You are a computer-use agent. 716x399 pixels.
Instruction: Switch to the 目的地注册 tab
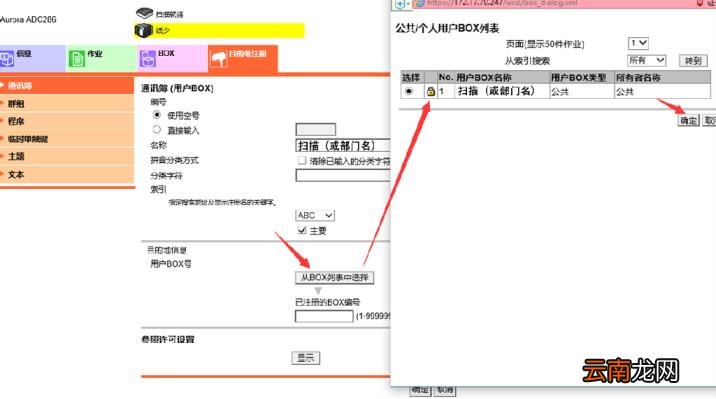tap(243, 58)
